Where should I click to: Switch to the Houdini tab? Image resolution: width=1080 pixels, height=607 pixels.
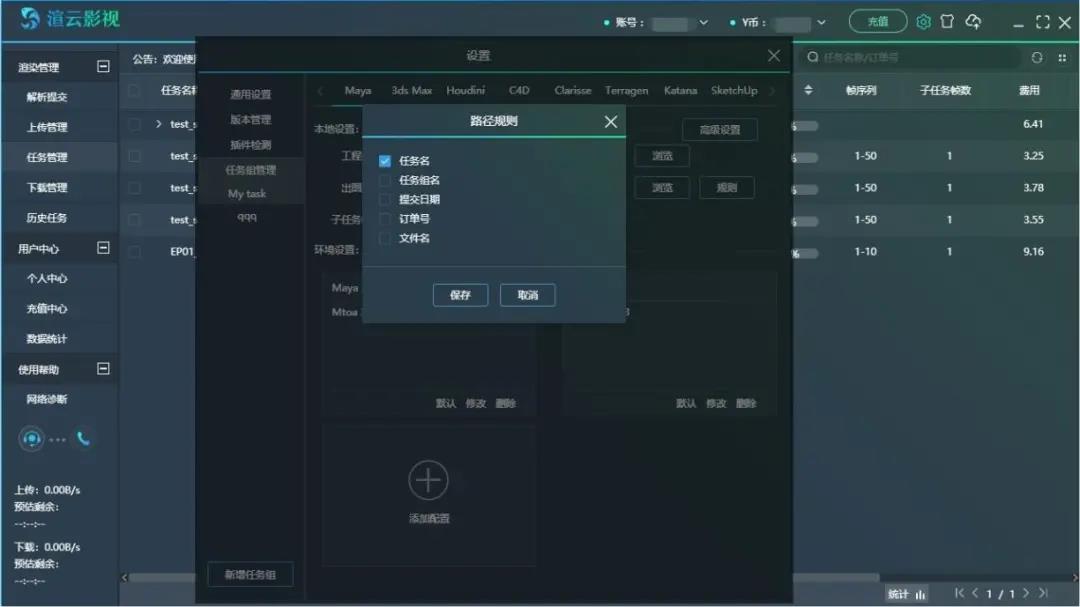[465, 91]
